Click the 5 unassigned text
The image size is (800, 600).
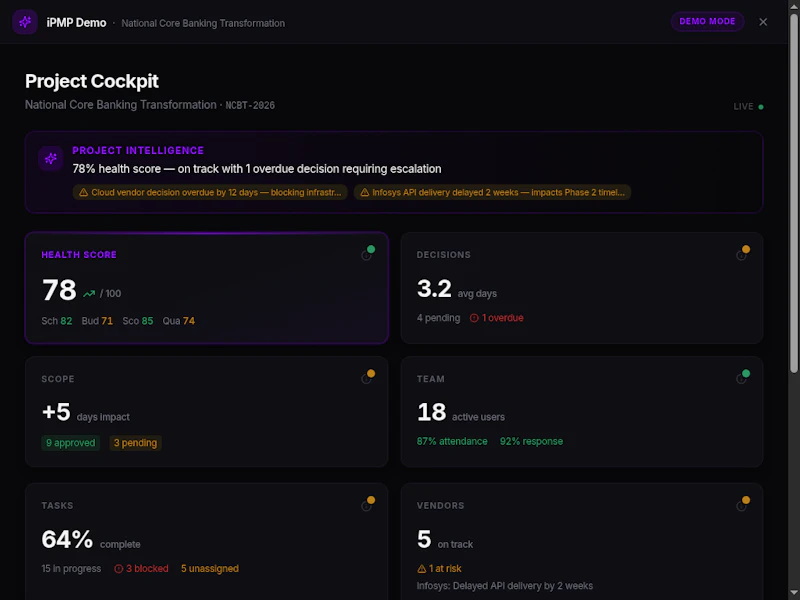[x=210, y=568]
